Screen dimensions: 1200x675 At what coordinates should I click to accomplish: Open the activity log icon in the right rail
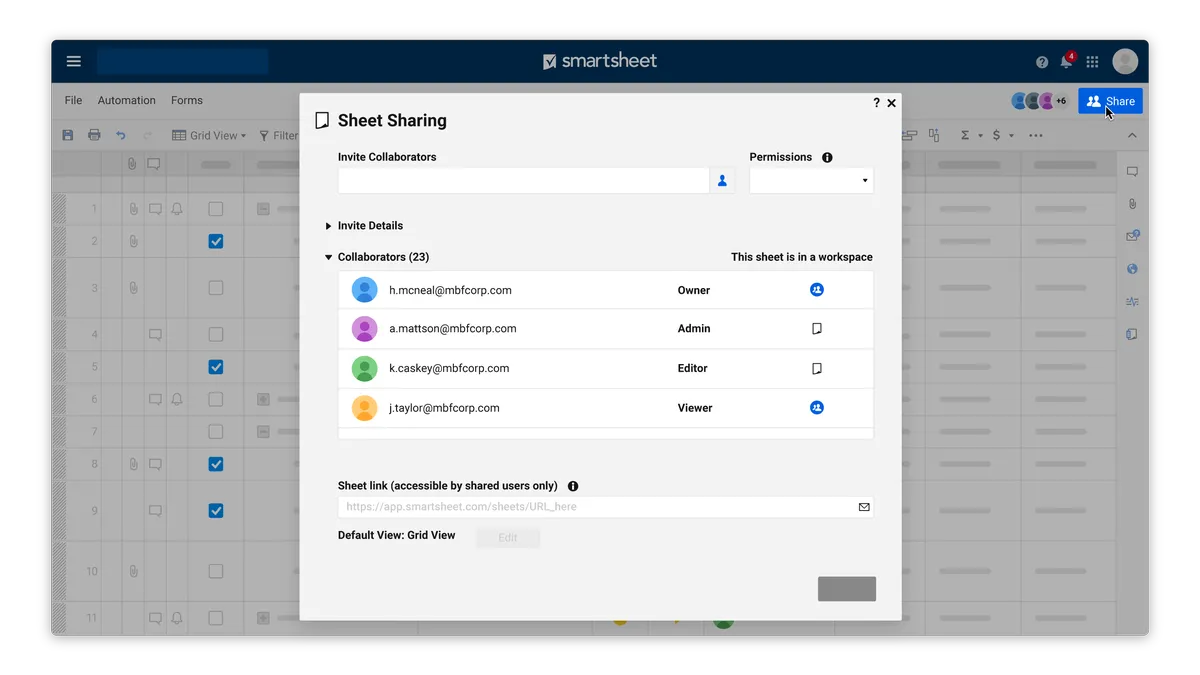(1132, 301)
